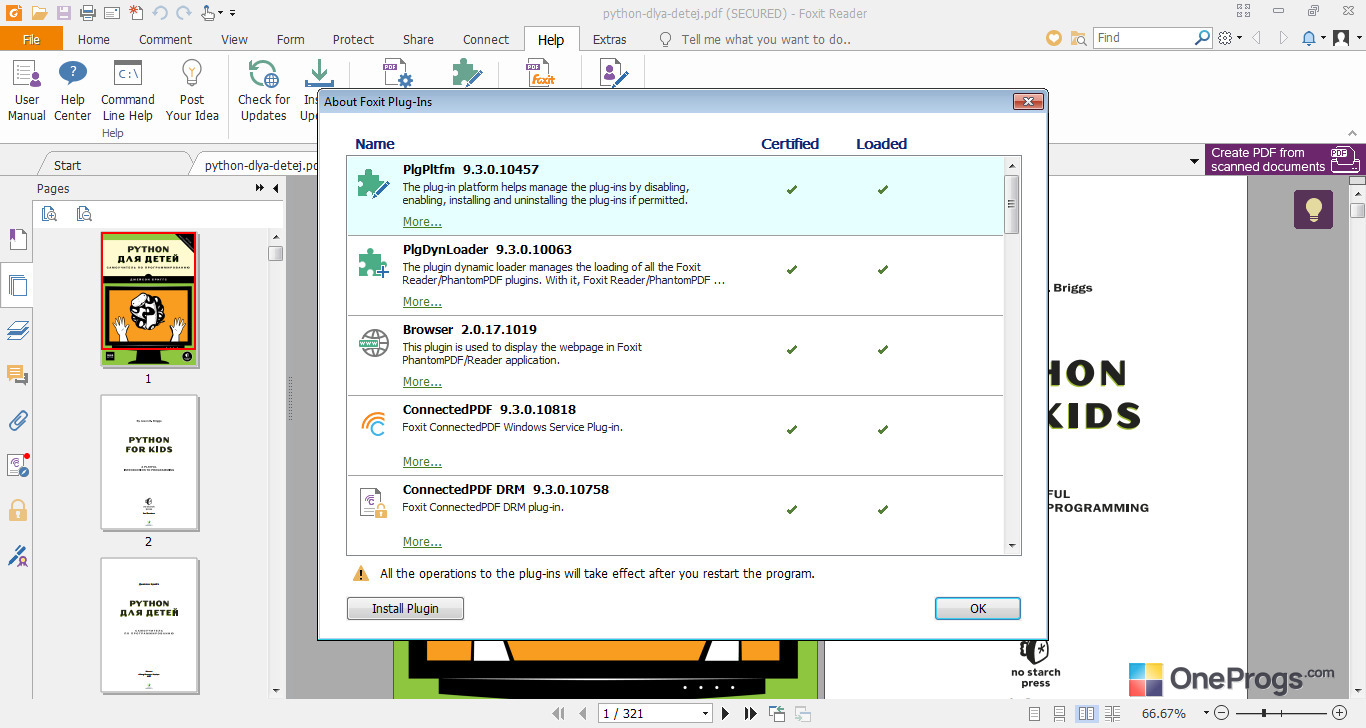Open the Digital Signatures panel in sidebar

[17, 555]
